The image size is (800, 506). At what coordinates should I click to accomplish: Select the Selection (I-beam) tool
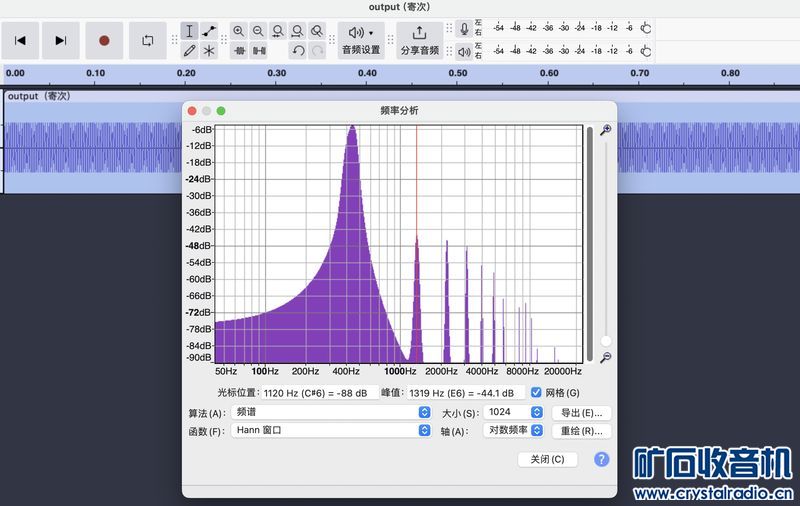pyautogui.click(x=189, y=31)
